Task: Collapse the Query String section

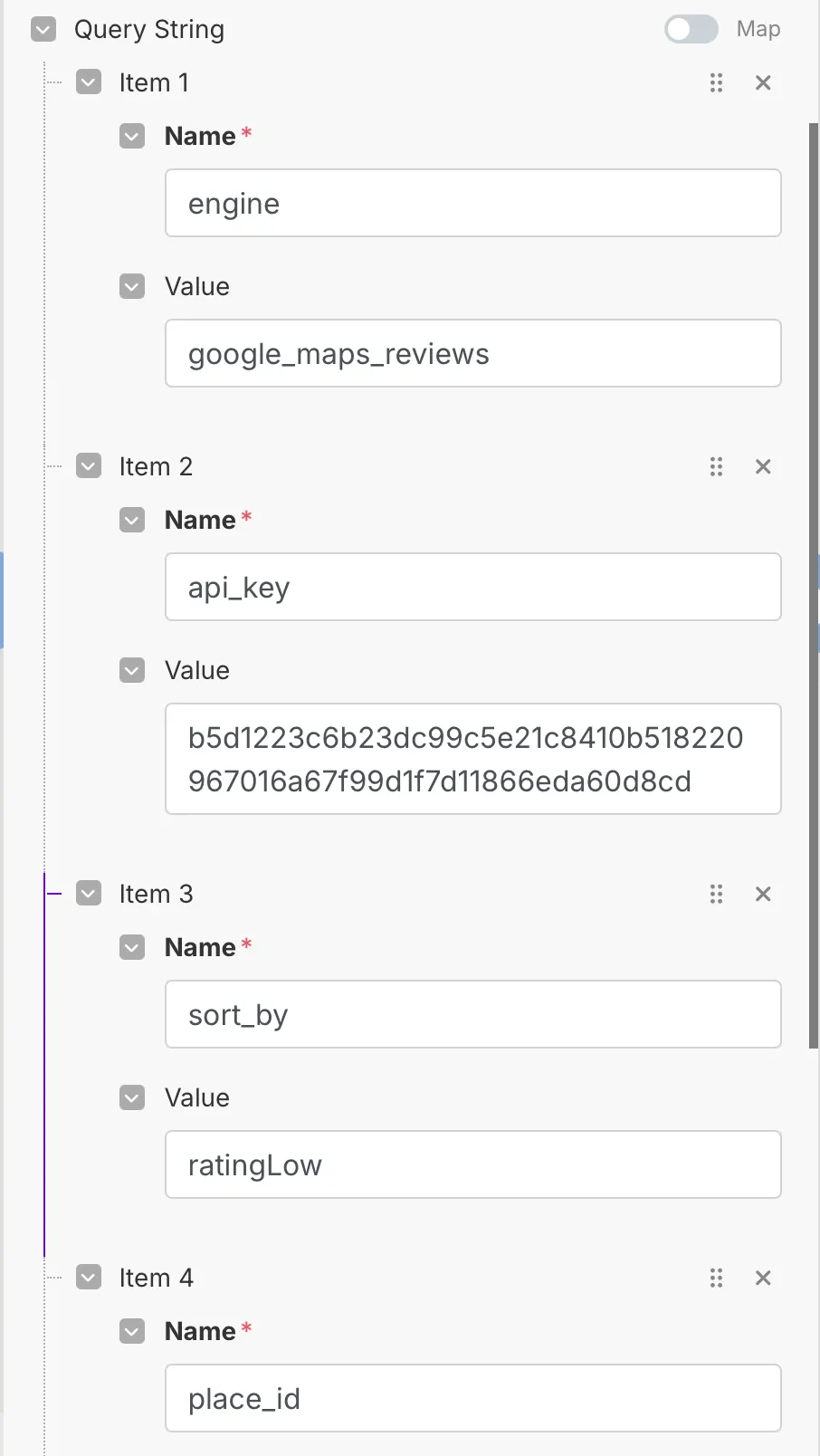Action: tap(43, 30)
